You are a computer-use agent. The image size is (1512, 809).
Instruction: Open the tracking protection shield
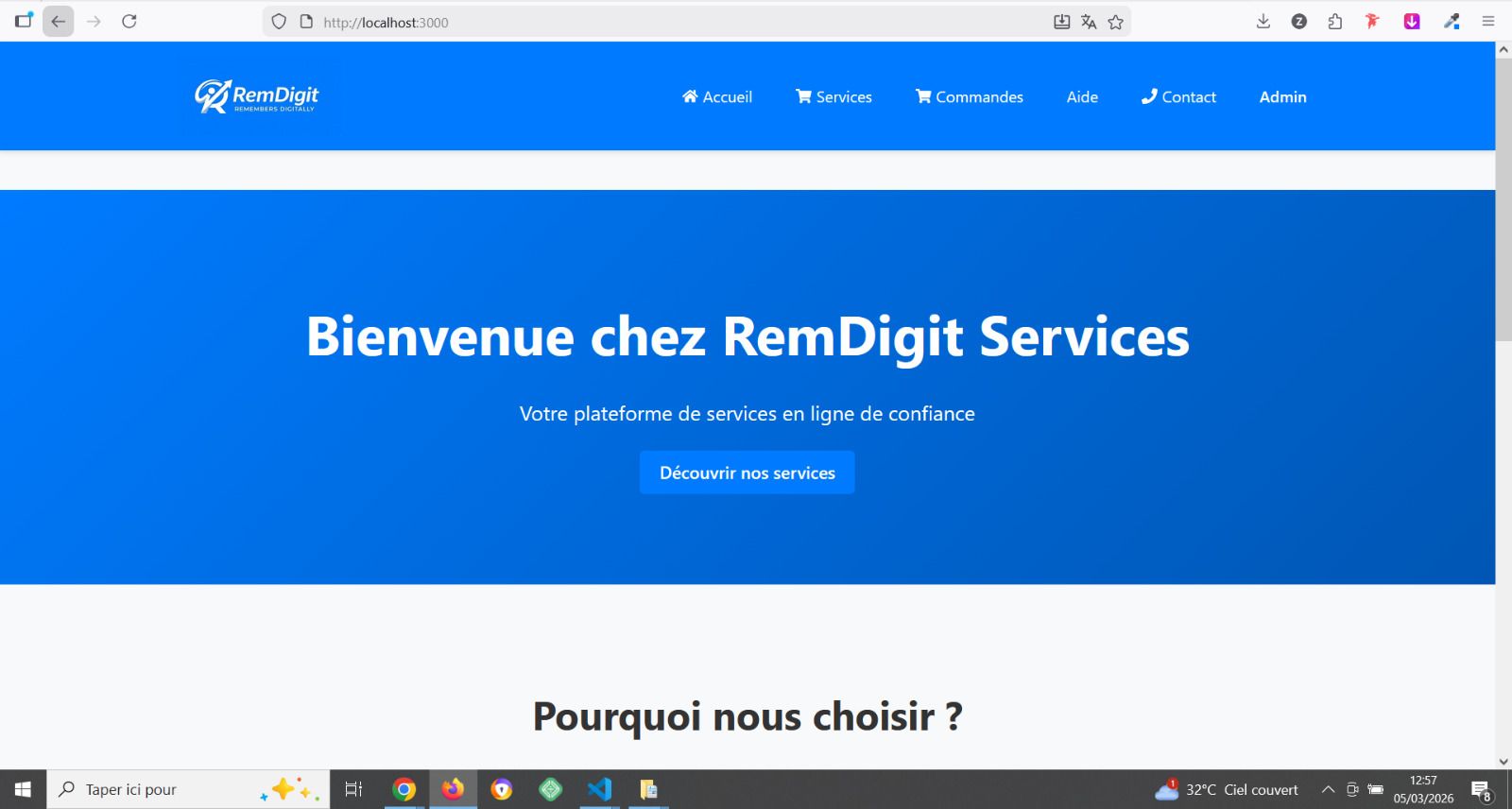[279, 22]
